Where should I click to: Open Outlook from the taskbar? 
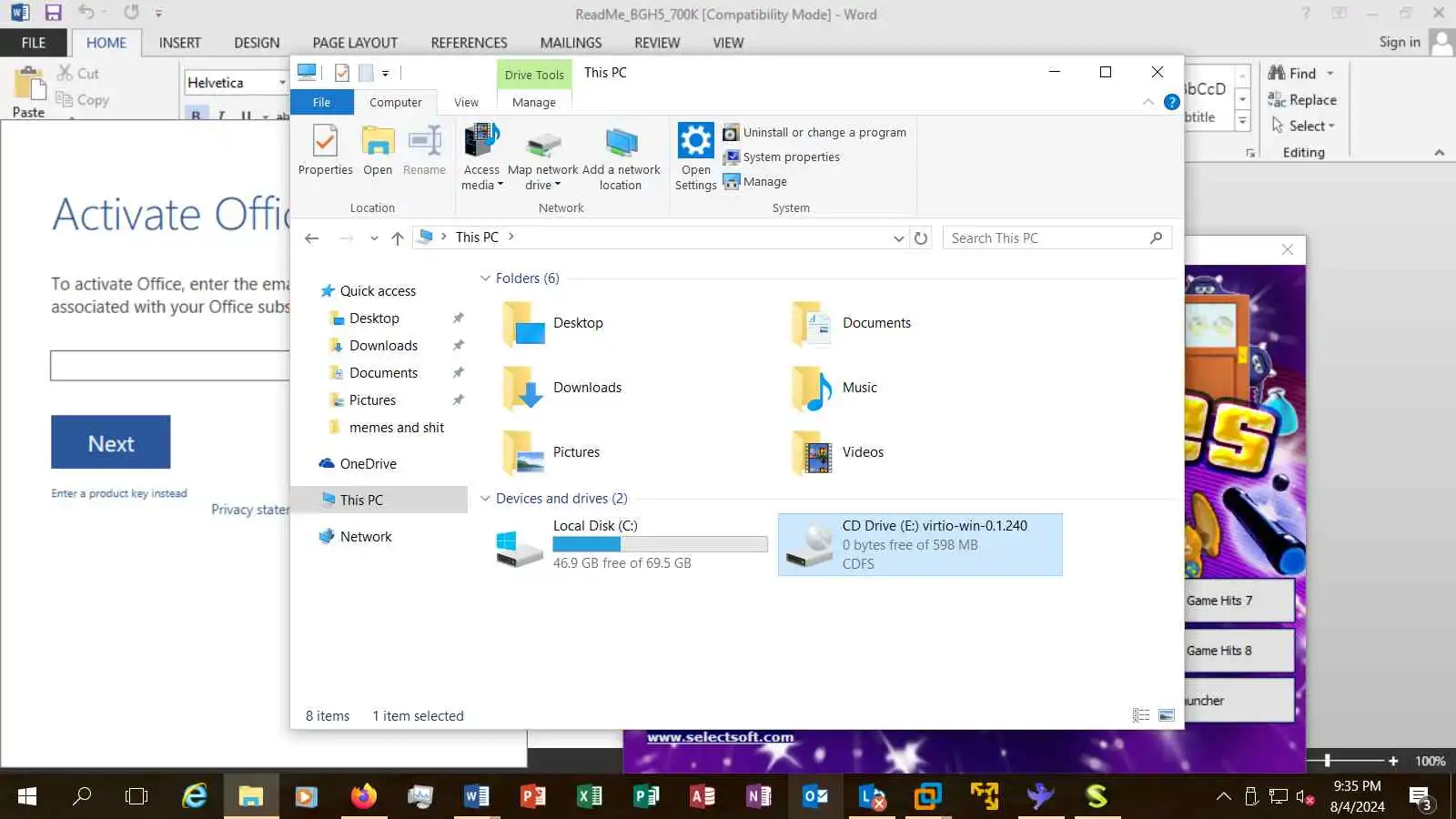tap(814, 796)
